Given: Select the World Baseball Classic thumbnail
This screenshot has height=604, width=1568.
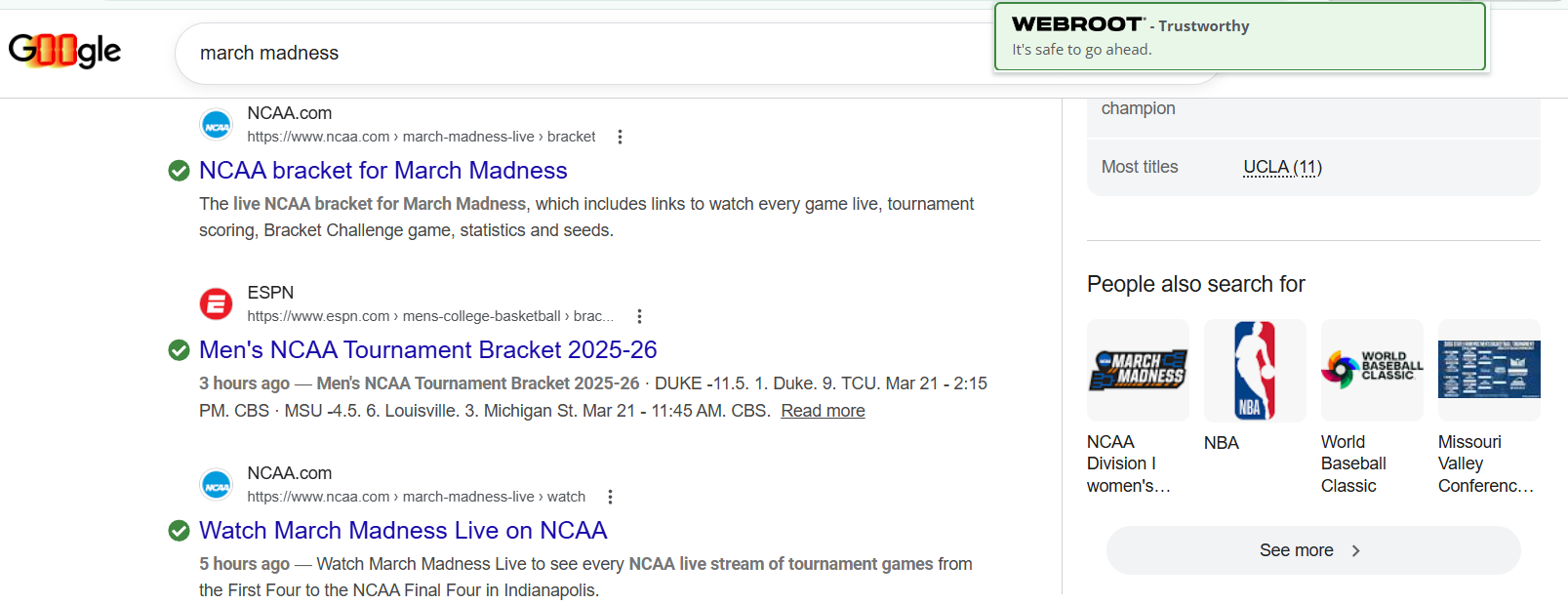Looking at the screenshot, I should [x=1372, y=371].
